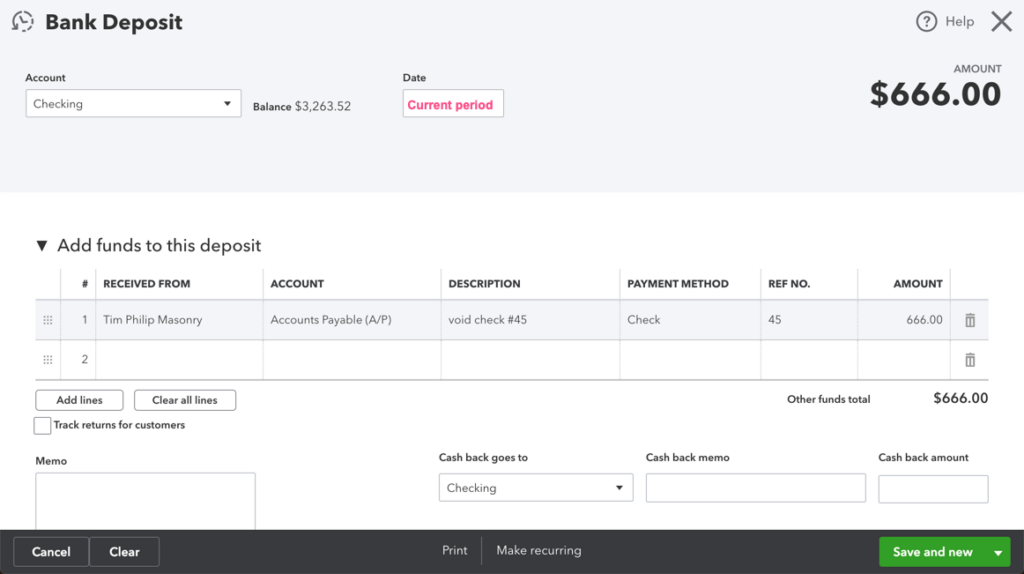The height and width of the screenshot is (574, 1024).
Task: Grab the drag handle for line 1
Action: click(48, 320)
